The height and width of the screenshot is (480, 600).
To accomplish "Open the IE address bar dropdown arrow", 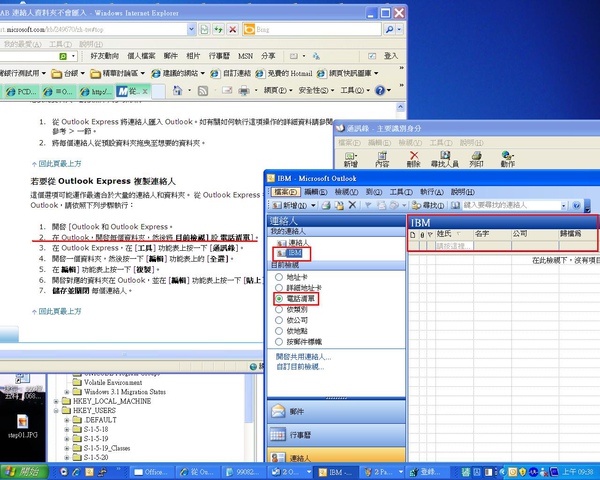I will pyautogui.click(x=191, y=29).
